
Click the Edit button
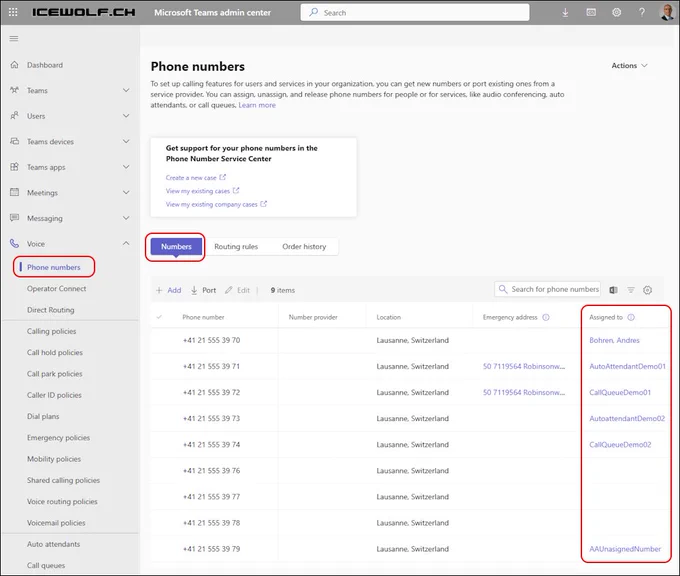237,290
